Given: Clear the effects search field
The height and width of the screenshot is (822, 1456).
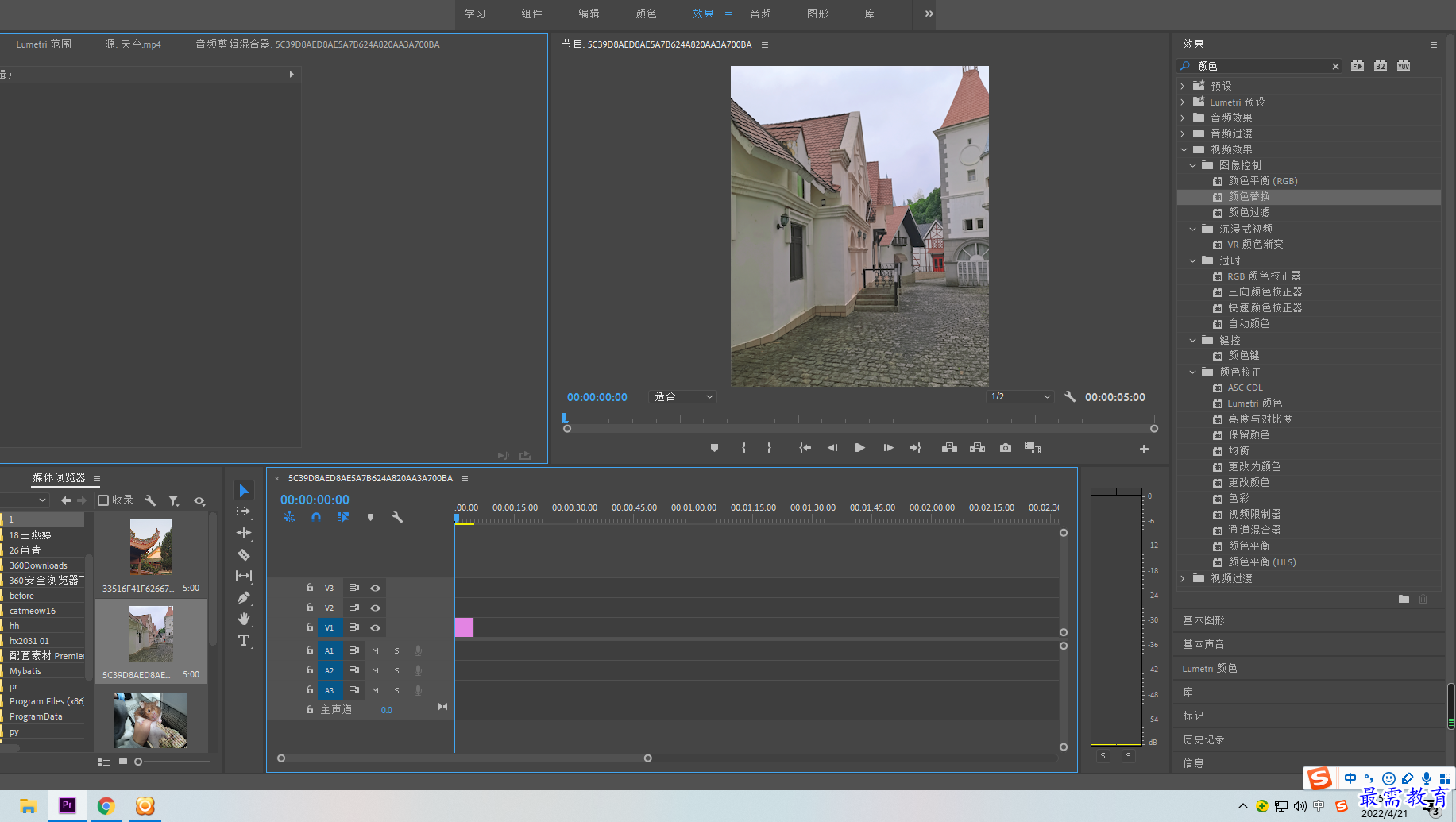Looking at the screenshot, I should [x=1335, y=67].
